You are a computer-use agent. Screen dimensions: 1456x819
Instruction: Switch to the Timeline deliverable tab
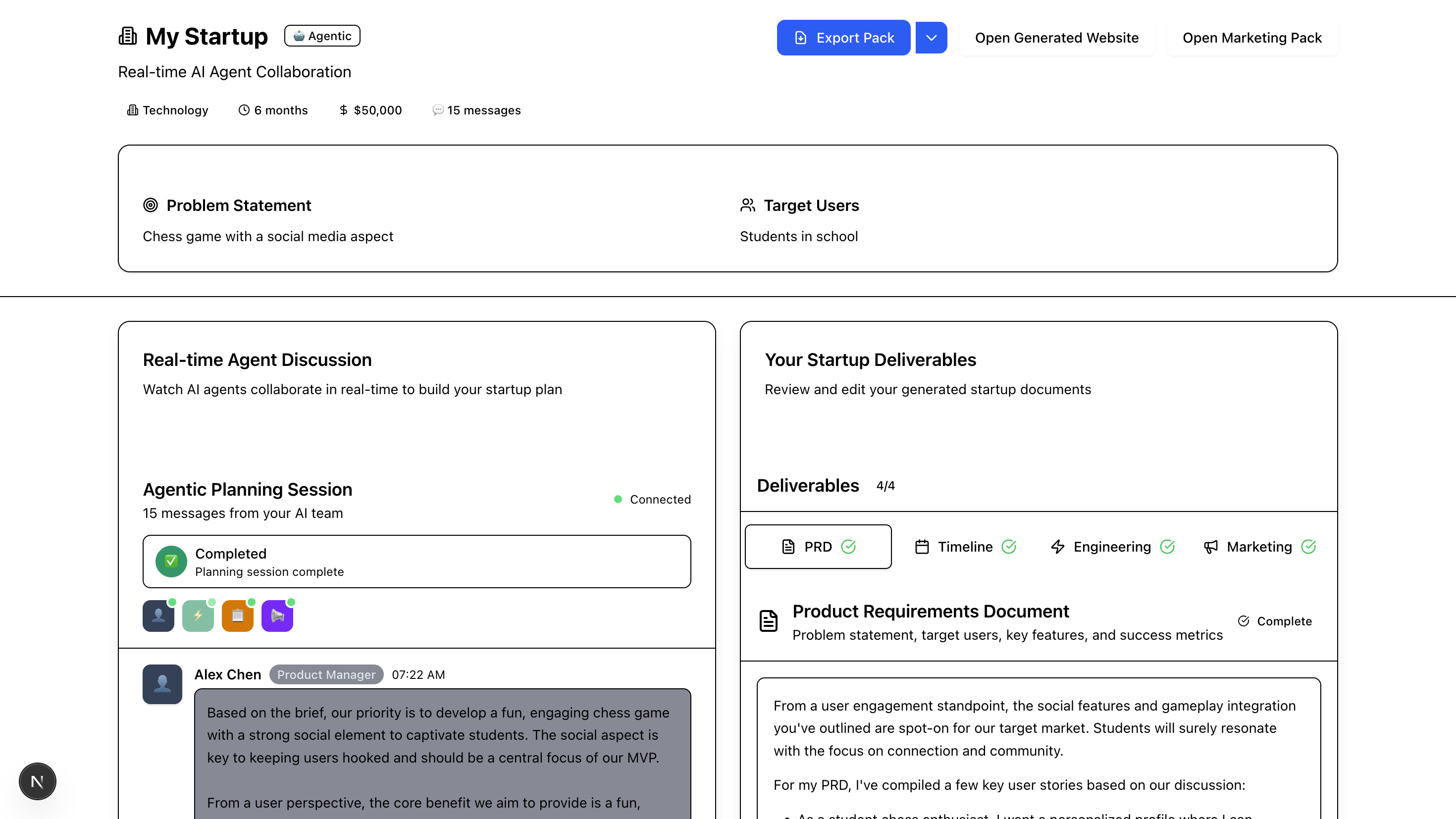click(965, 547)
